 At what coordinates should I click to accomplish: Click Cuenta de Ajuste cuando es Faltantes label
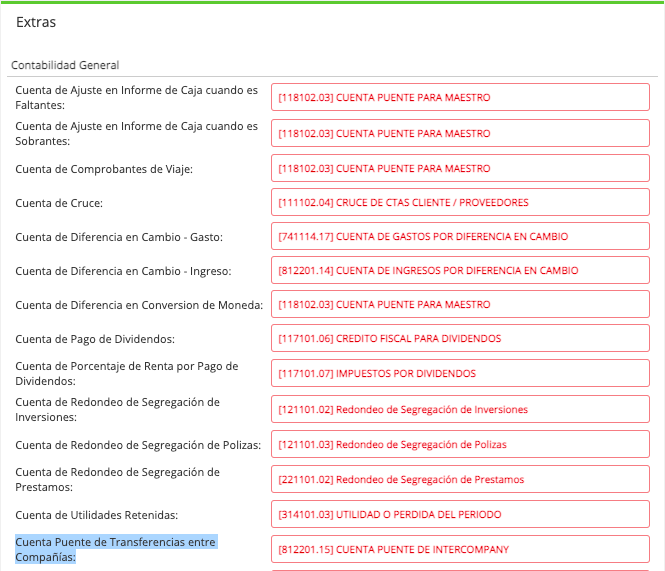[x=137, y=97]
